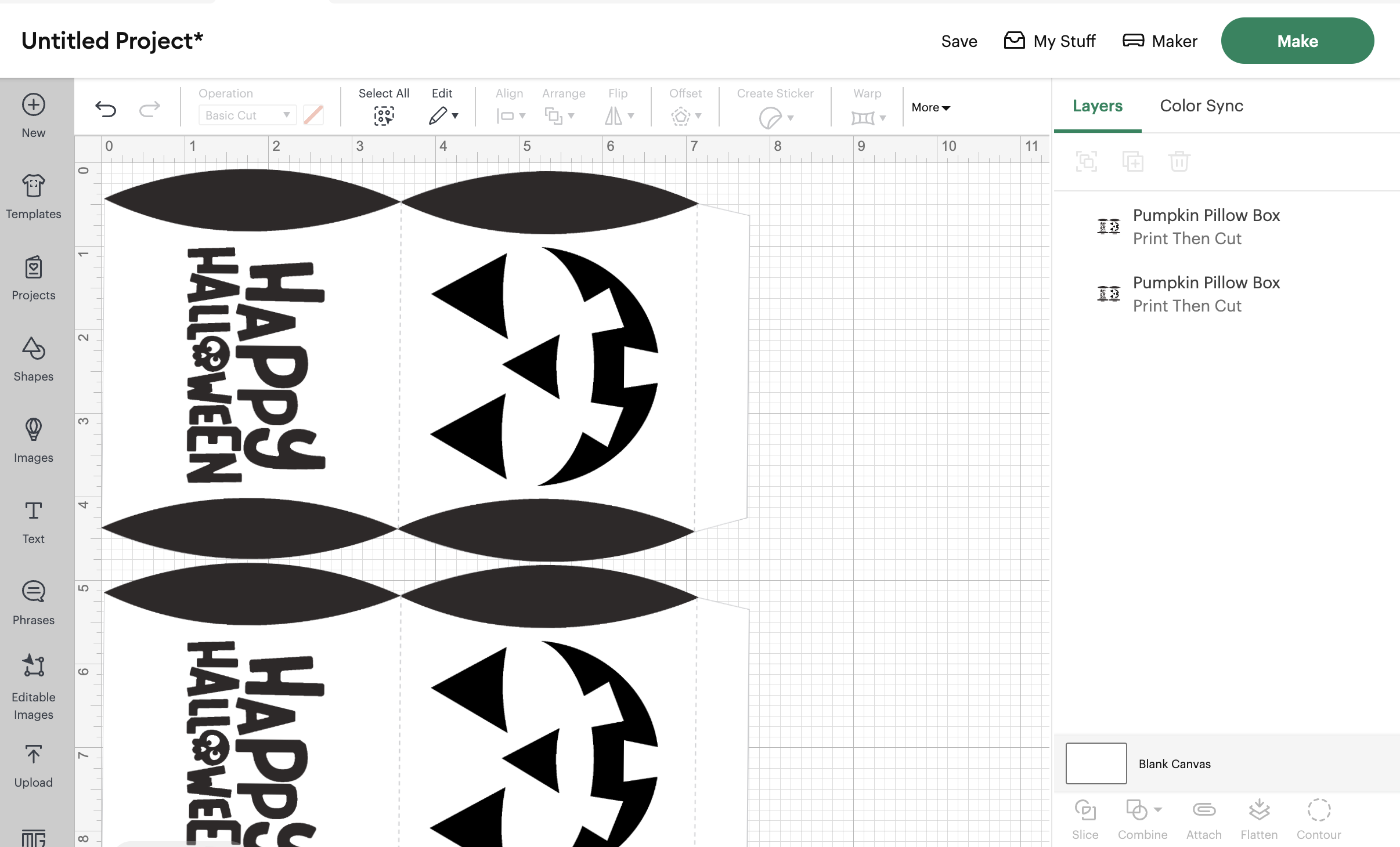The width and height of the screenshot is (1400, 847).
Task: Click the Contour tool
Action: click(x=1319, y=820)
